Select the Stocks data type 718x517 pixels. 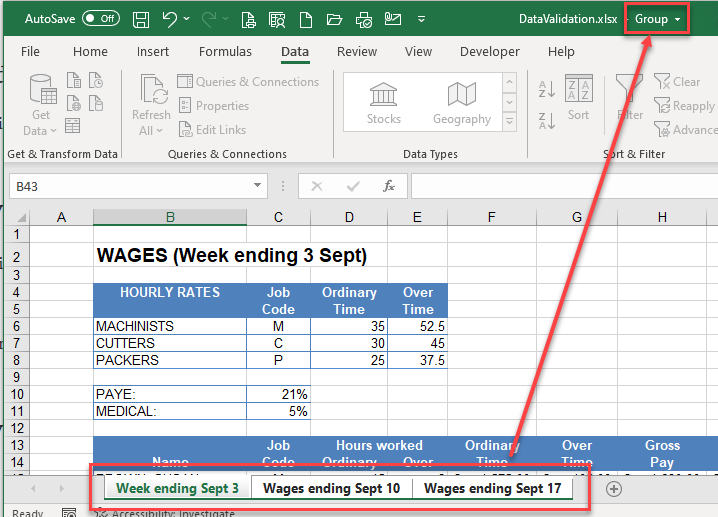[x=383, y=103]
